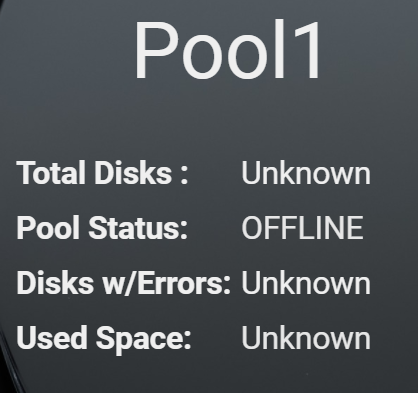Screen dimensions: 418x393
Task: Click the OFFLINE pool status value
Action: (302, 227)
